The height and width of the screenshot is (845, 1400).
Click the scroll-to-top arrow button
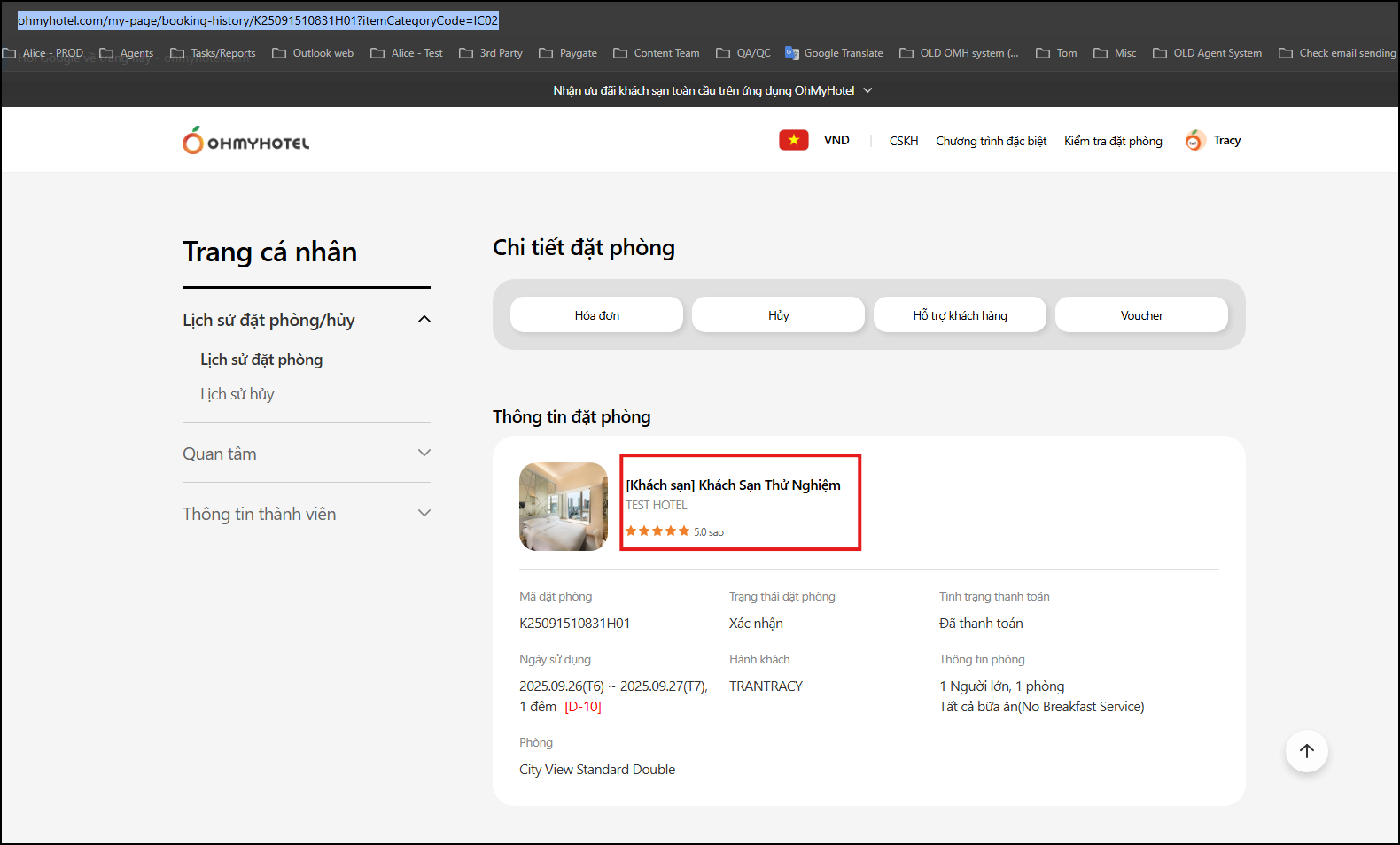(x=1306, y=751)
